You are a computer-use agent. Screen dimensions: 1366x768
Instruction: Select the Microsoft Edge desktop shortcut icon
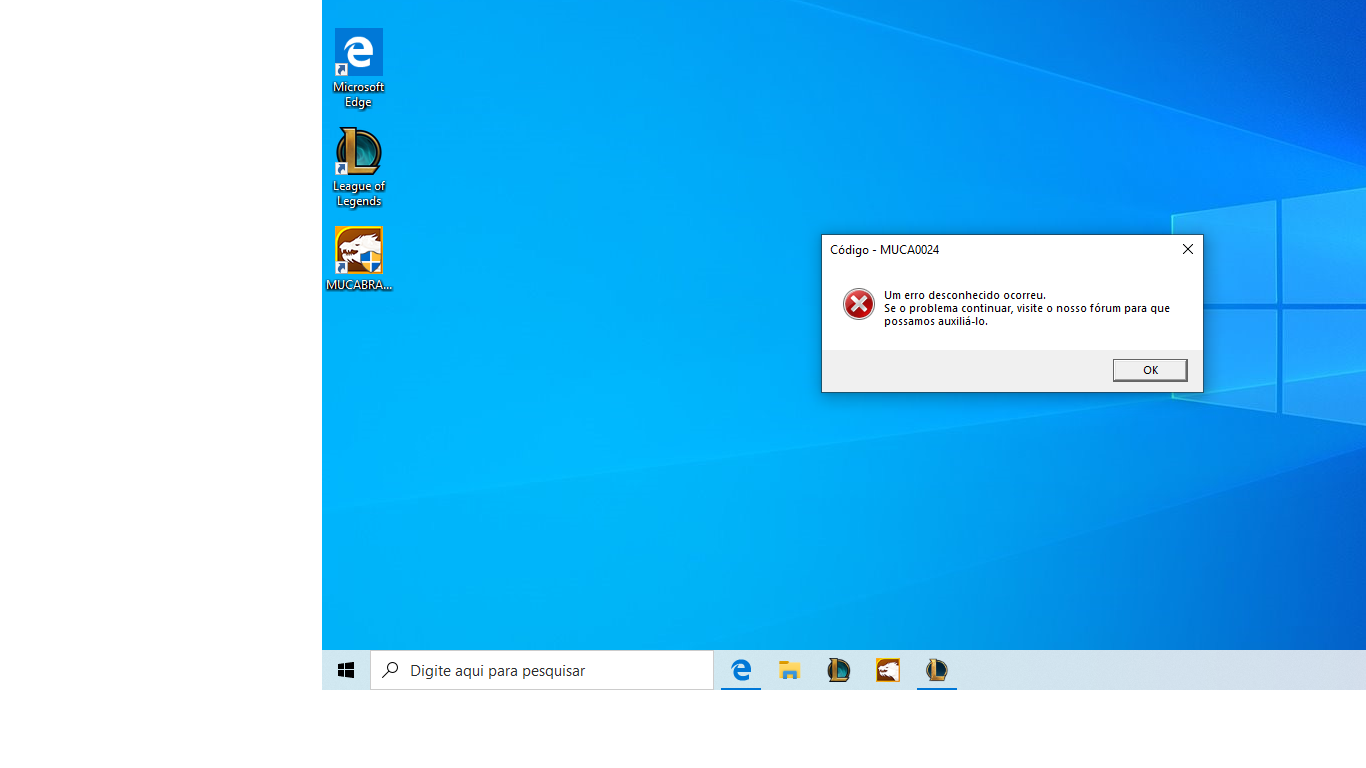358,53
